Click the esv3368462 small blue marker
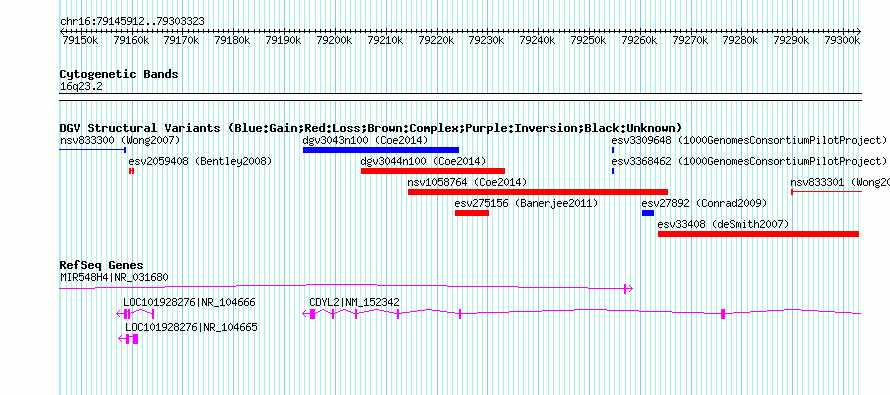The width and height of the screenshot is (890, 395). tap(613, 171)
